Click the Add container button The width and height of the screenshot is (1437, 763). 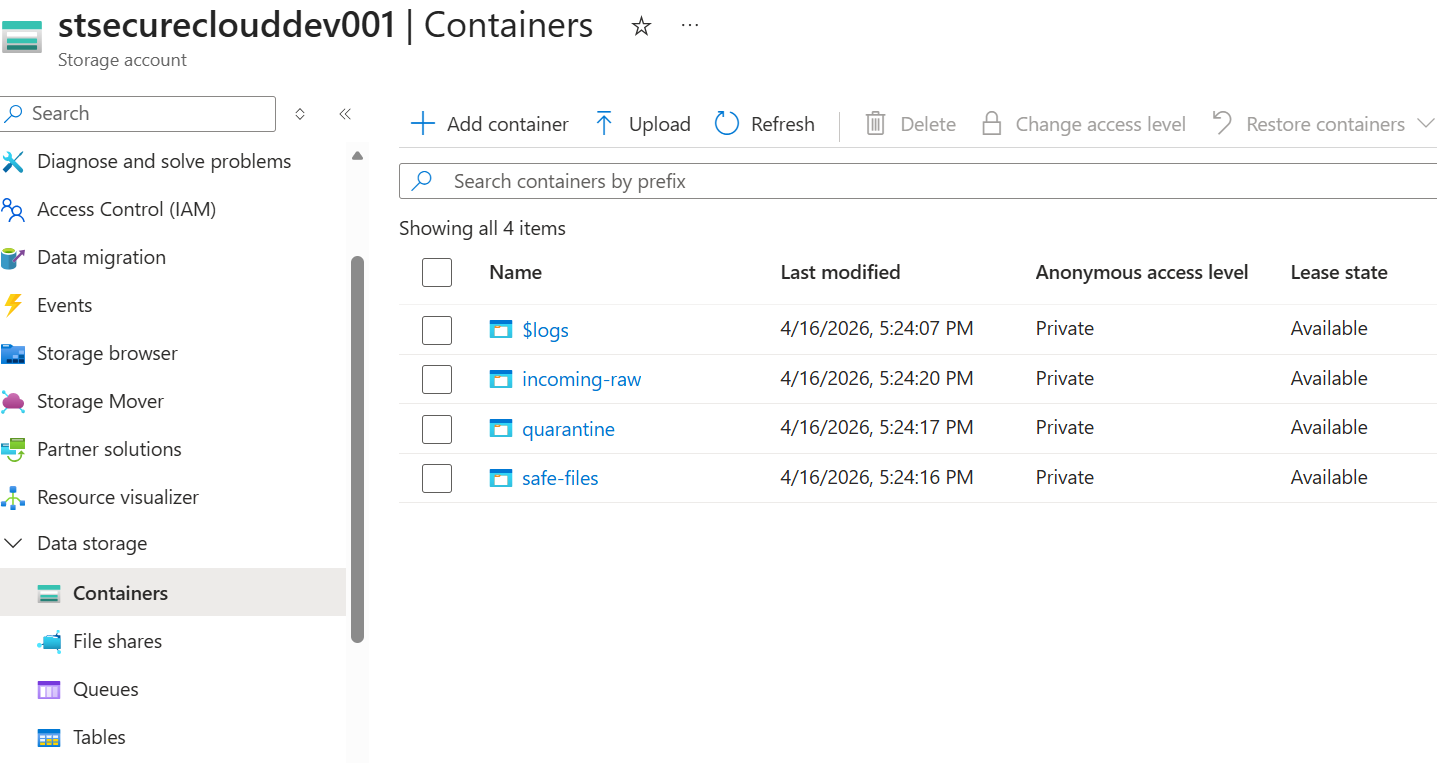coord(489,123)
